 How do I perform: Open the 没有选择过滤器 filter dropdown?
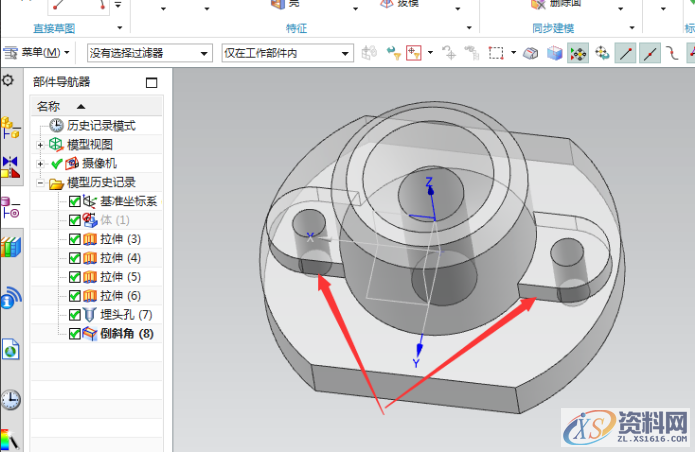[x=149, y=52]
